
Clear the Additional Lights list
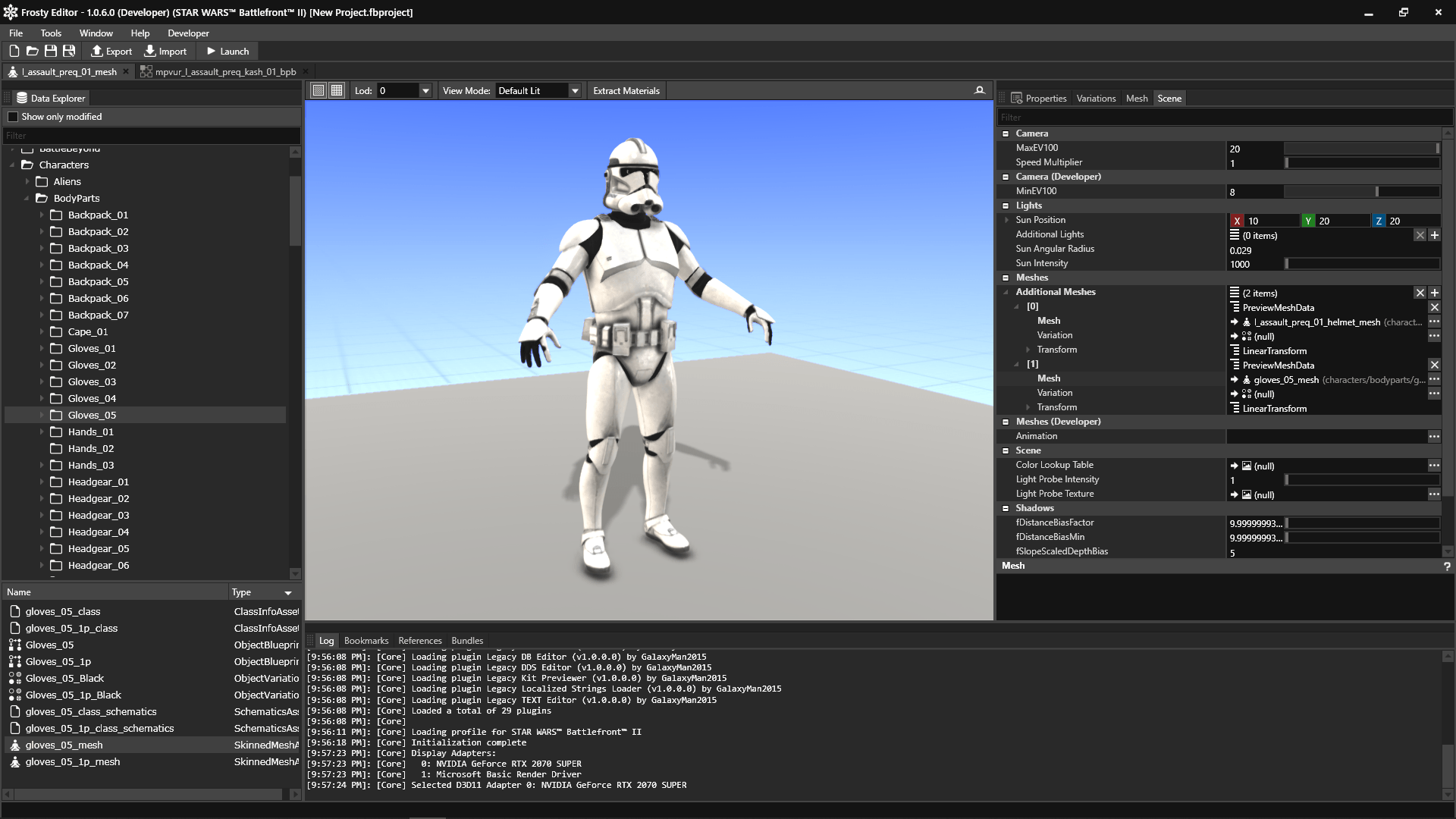tap(1420, 235)
